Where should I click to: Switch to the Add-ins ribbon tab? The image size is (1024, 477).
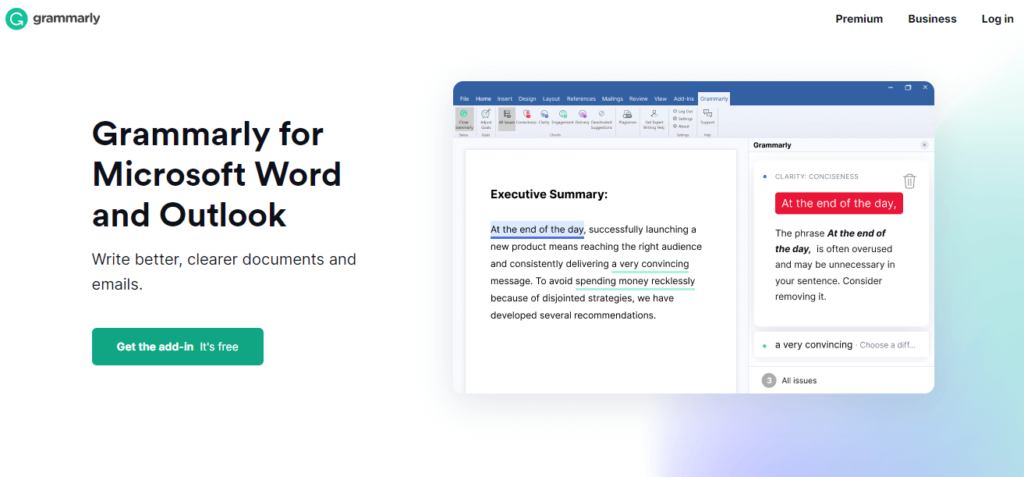coord(684,99)
